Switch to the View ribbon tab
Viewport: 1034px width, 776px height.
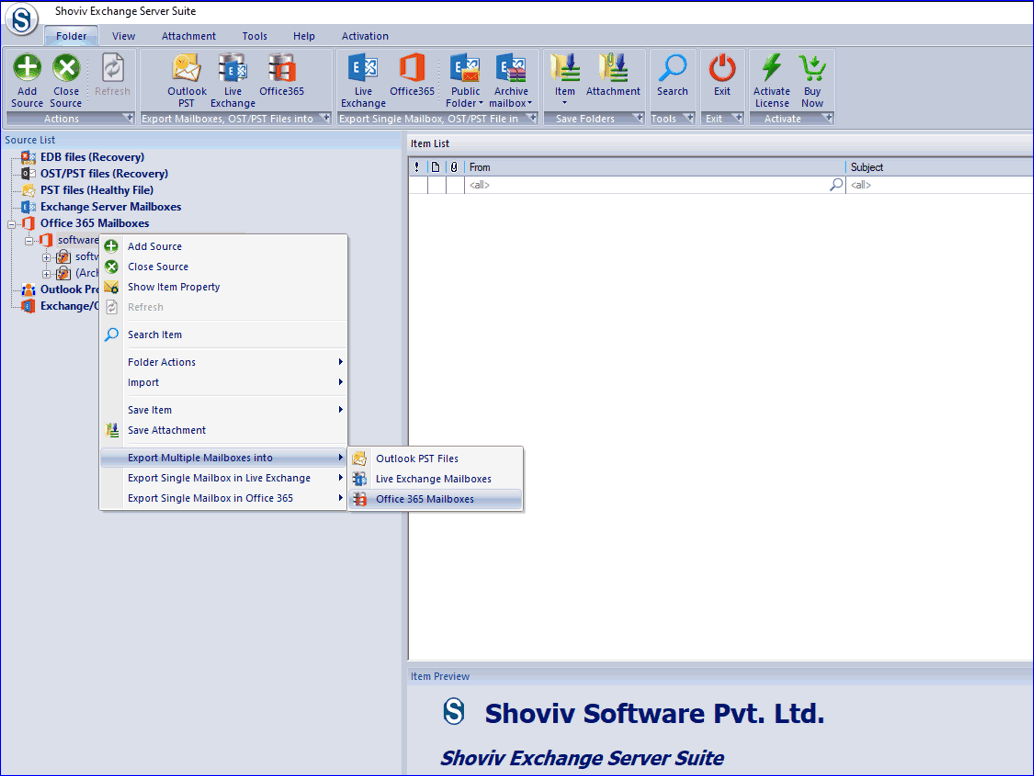tap(123, 36)
